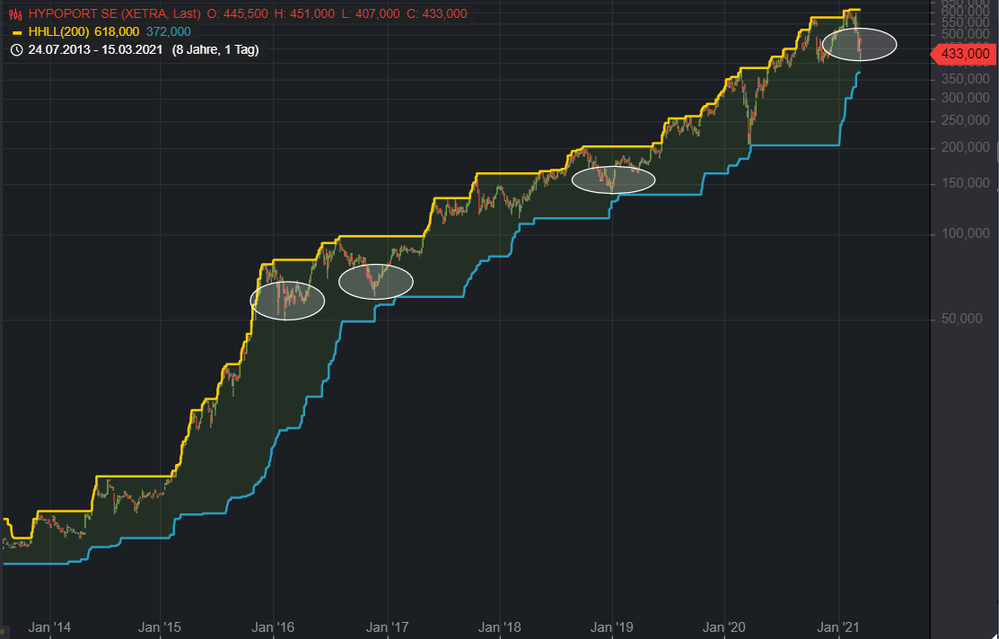Click the yellow HHLL indicator line icon
The image size is (999, 639).
pos(16,32)
